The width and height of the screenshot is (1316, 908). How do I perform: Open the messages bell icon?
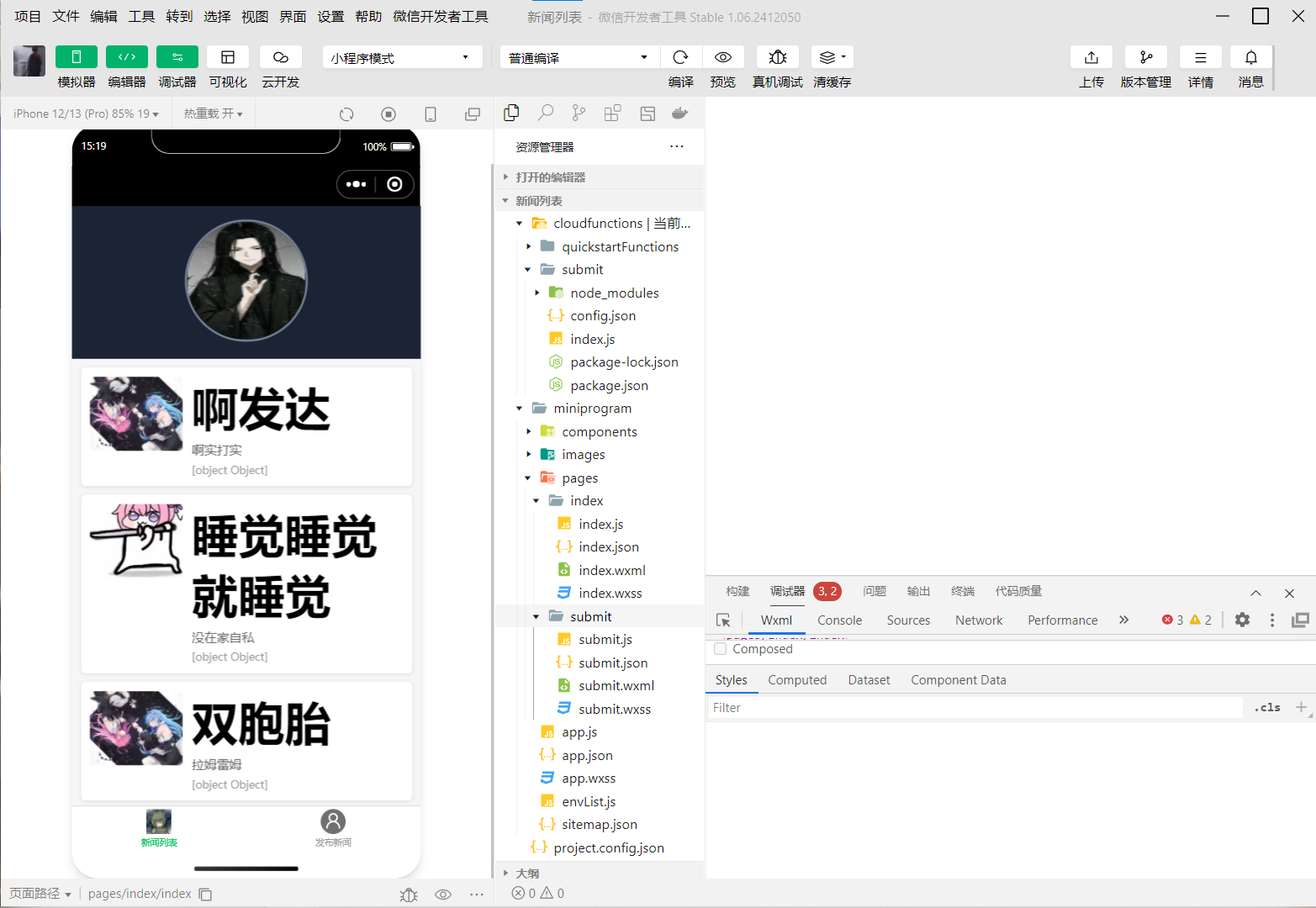tap(1251, 57)
